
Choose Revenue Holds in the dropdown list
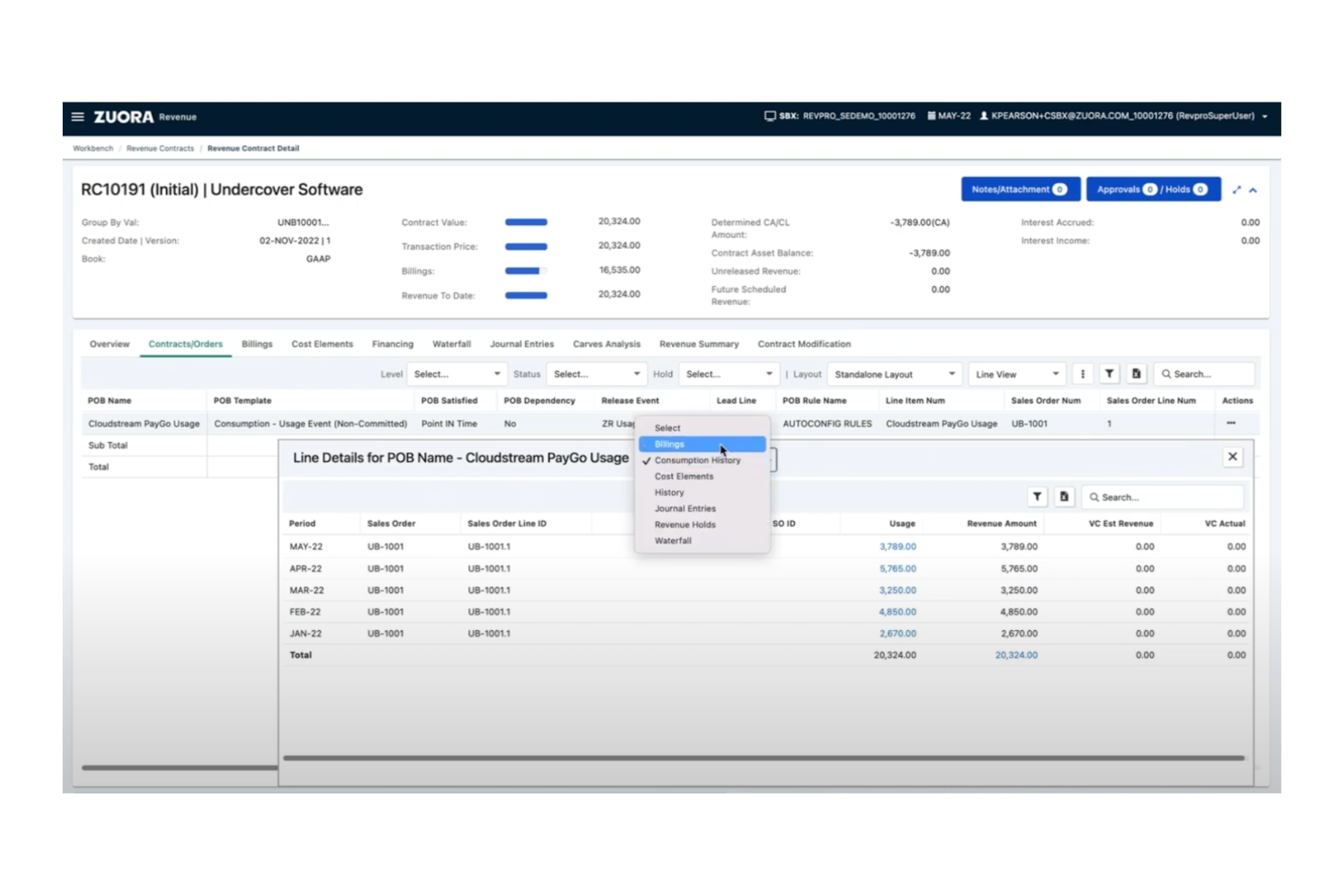coord(703,525)
